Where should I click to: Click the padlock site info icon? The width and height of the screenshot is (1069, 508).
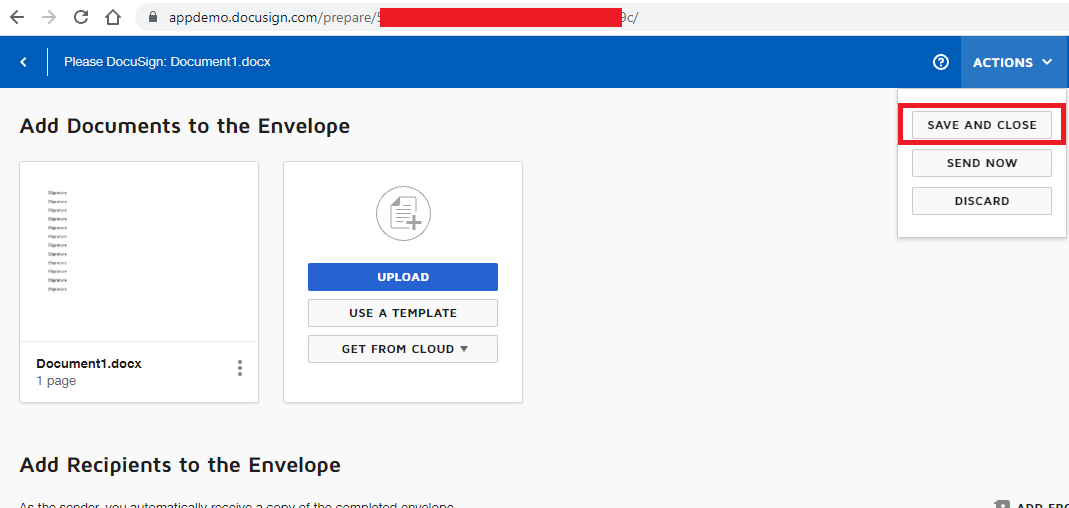pyautogui.click(x=153, y=17)
